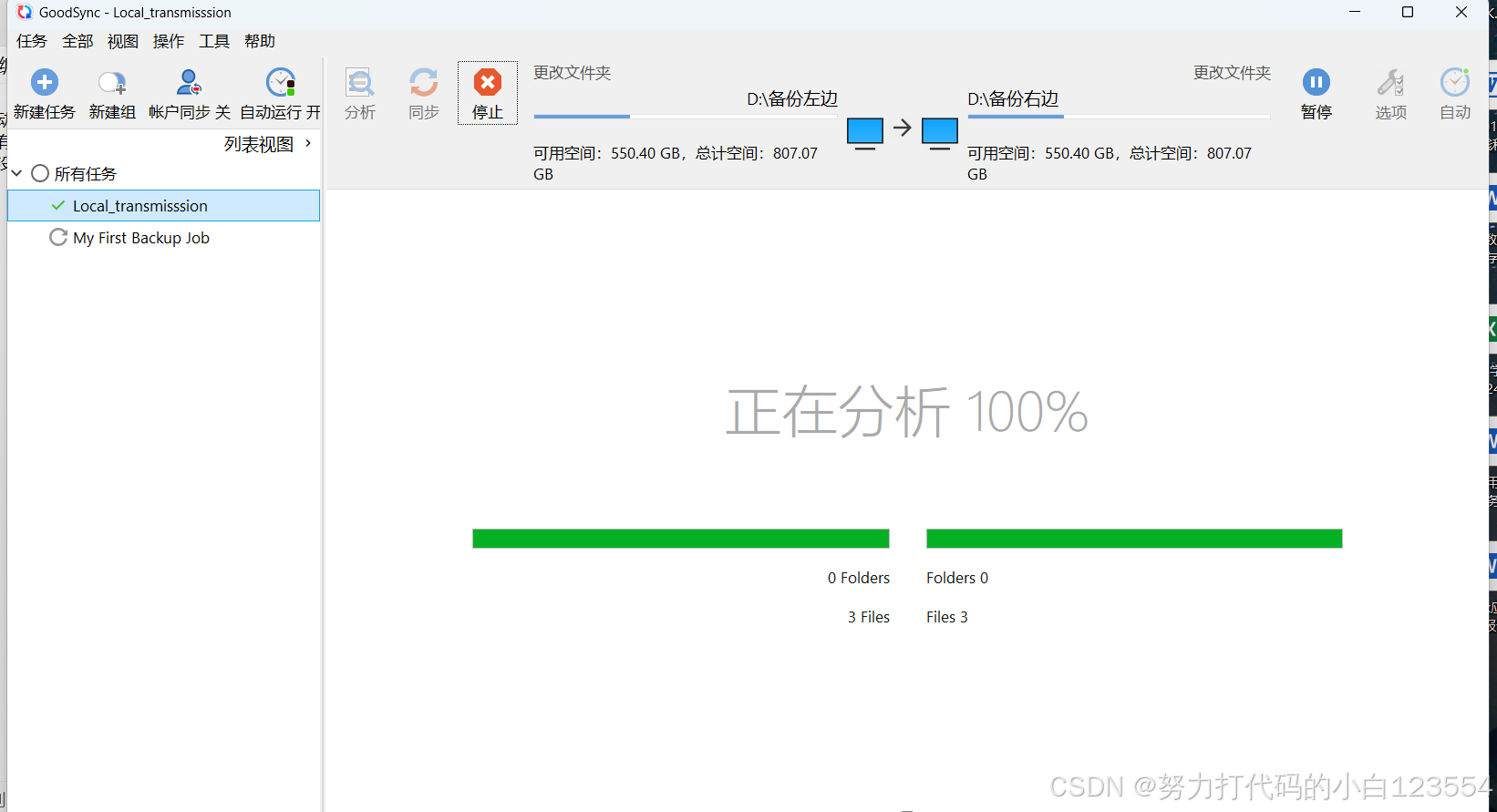Select the Local_transmisssion job
Viewport: 1497px width, 812px height.
tap(163, 206)
